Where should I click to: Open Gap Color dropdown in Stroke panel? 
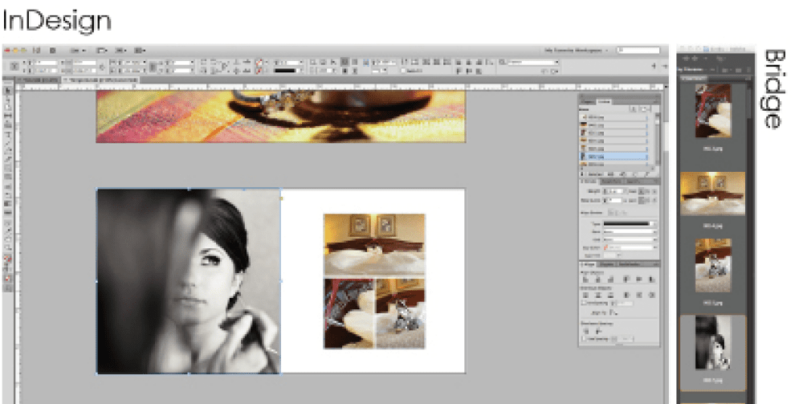(x=629, y=248)
